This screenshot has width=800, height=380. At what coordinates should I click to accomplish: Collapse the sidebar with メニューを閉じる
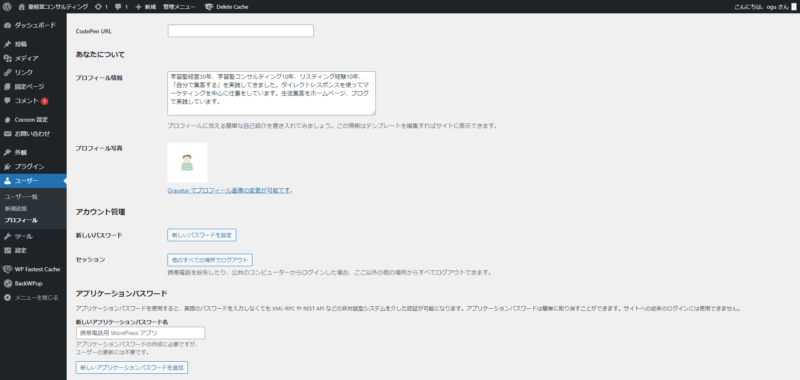coord(33,297)
